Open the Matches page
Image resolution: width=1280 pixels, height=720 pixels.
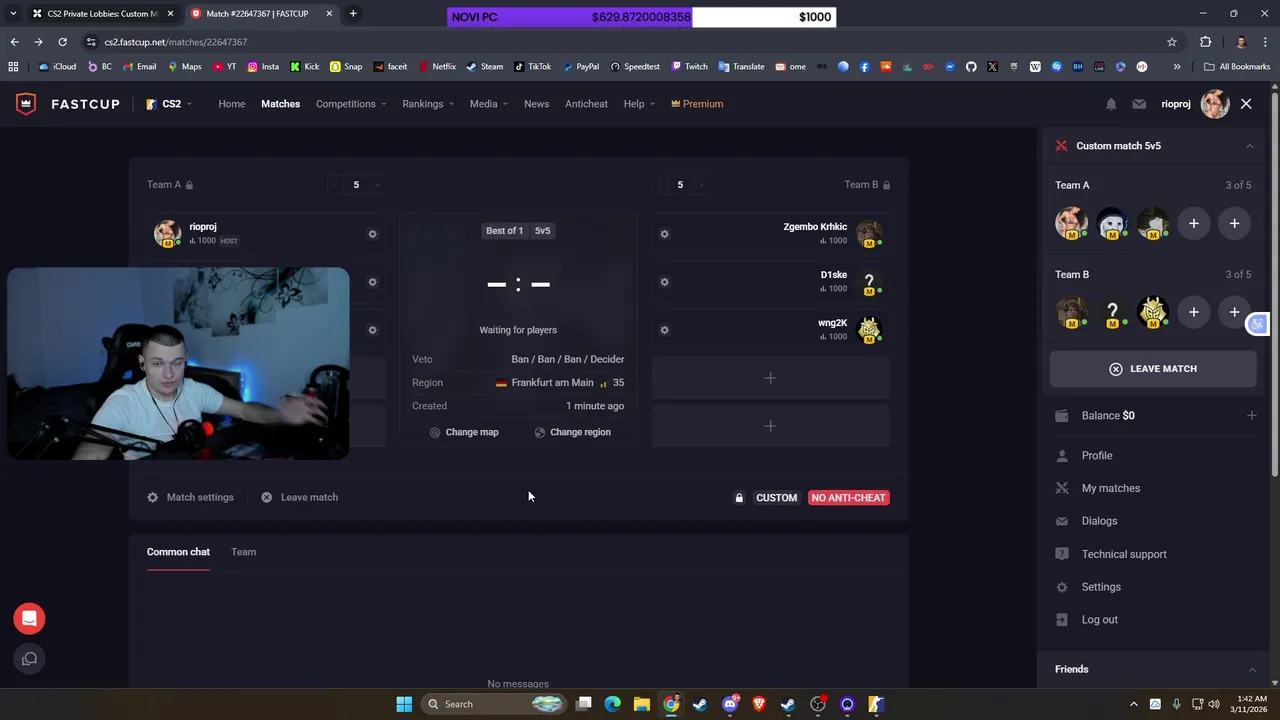[x=280, y=104]
